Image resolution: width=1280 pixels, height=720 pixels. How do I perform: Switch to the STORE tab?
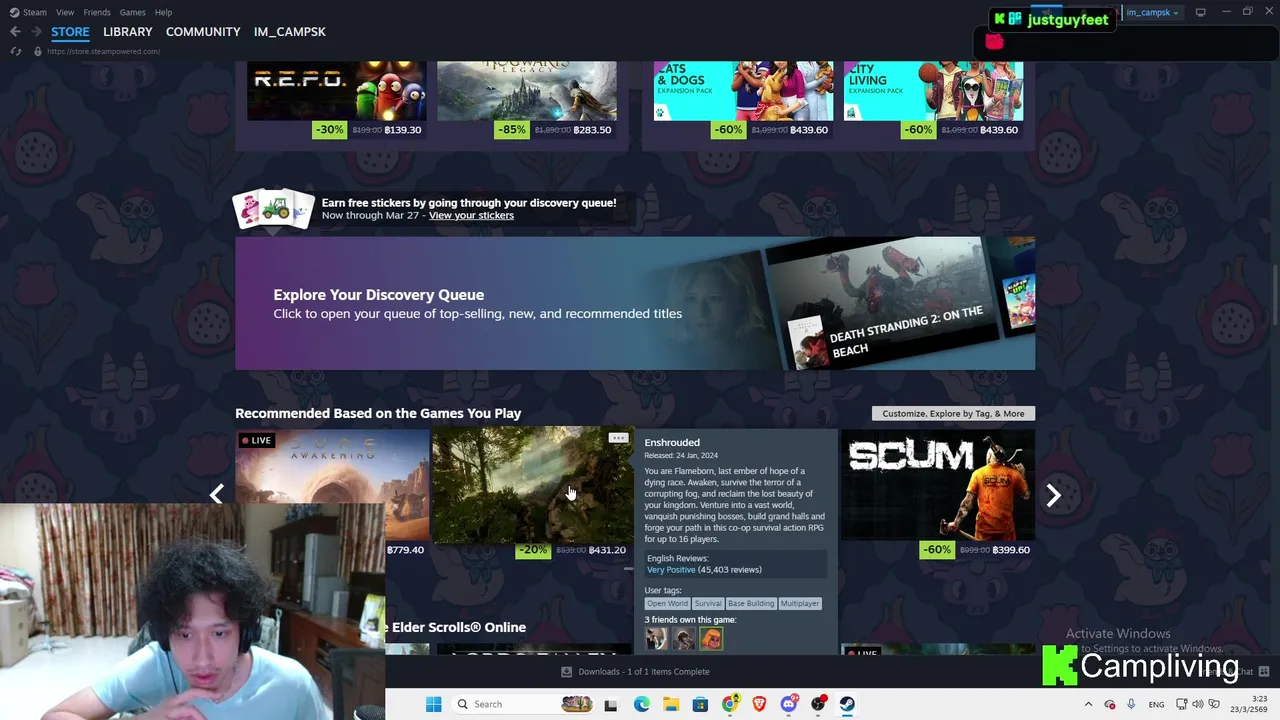point(70,32)
